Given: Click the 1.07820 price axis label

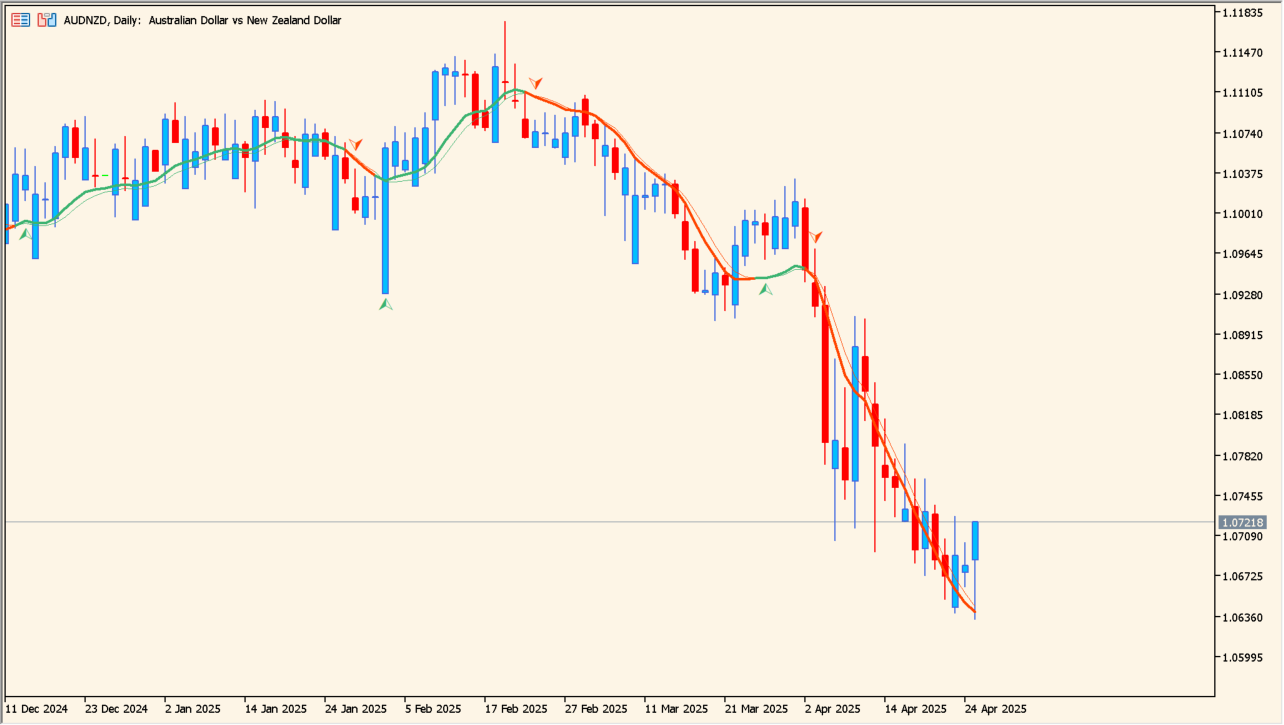Looking at the screenshot, I should 1242,456.
